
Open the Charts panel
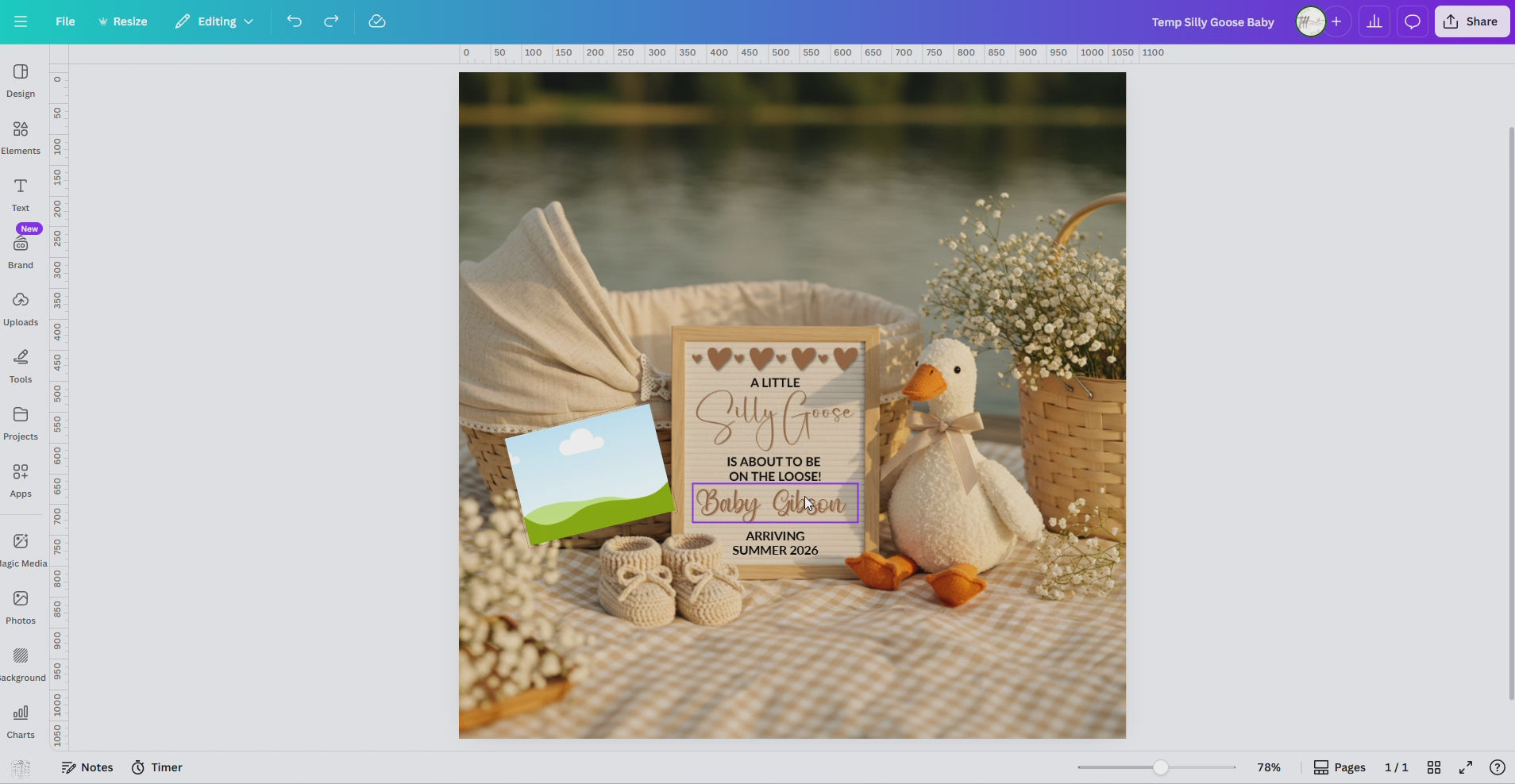click(x=21, y=719)
